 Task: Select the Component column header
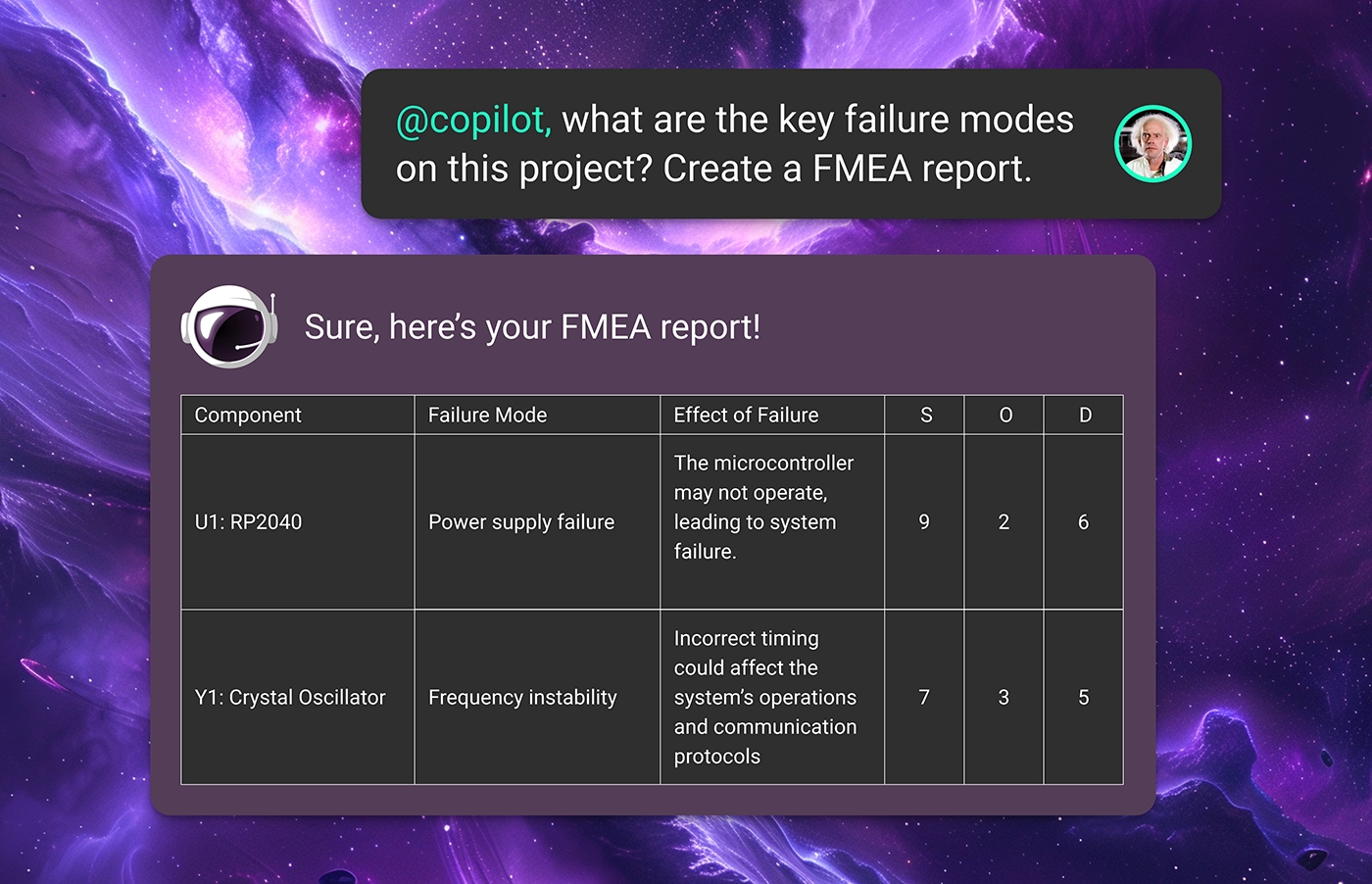(248, 415)
